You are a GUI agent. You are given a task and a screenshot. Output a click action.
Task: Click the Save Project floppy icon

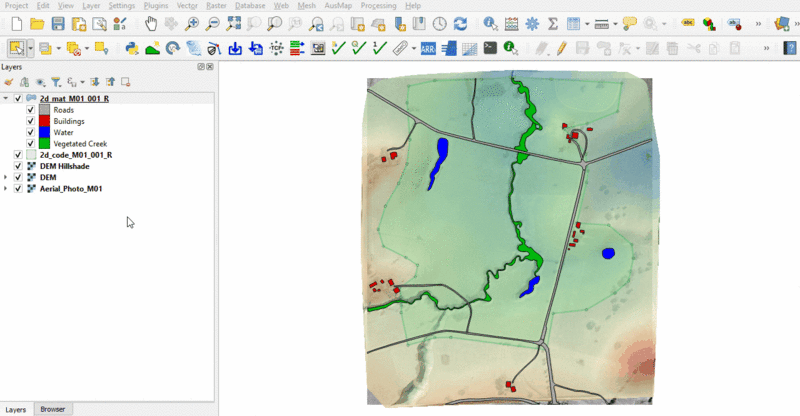(59, 23)
